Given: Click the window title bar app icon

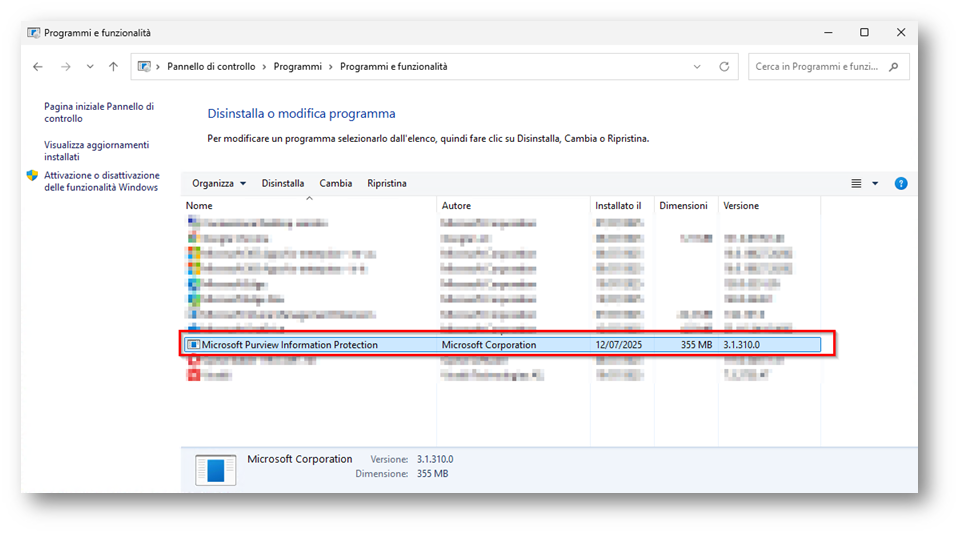Looking at the screenshot, I should point(34,32).
